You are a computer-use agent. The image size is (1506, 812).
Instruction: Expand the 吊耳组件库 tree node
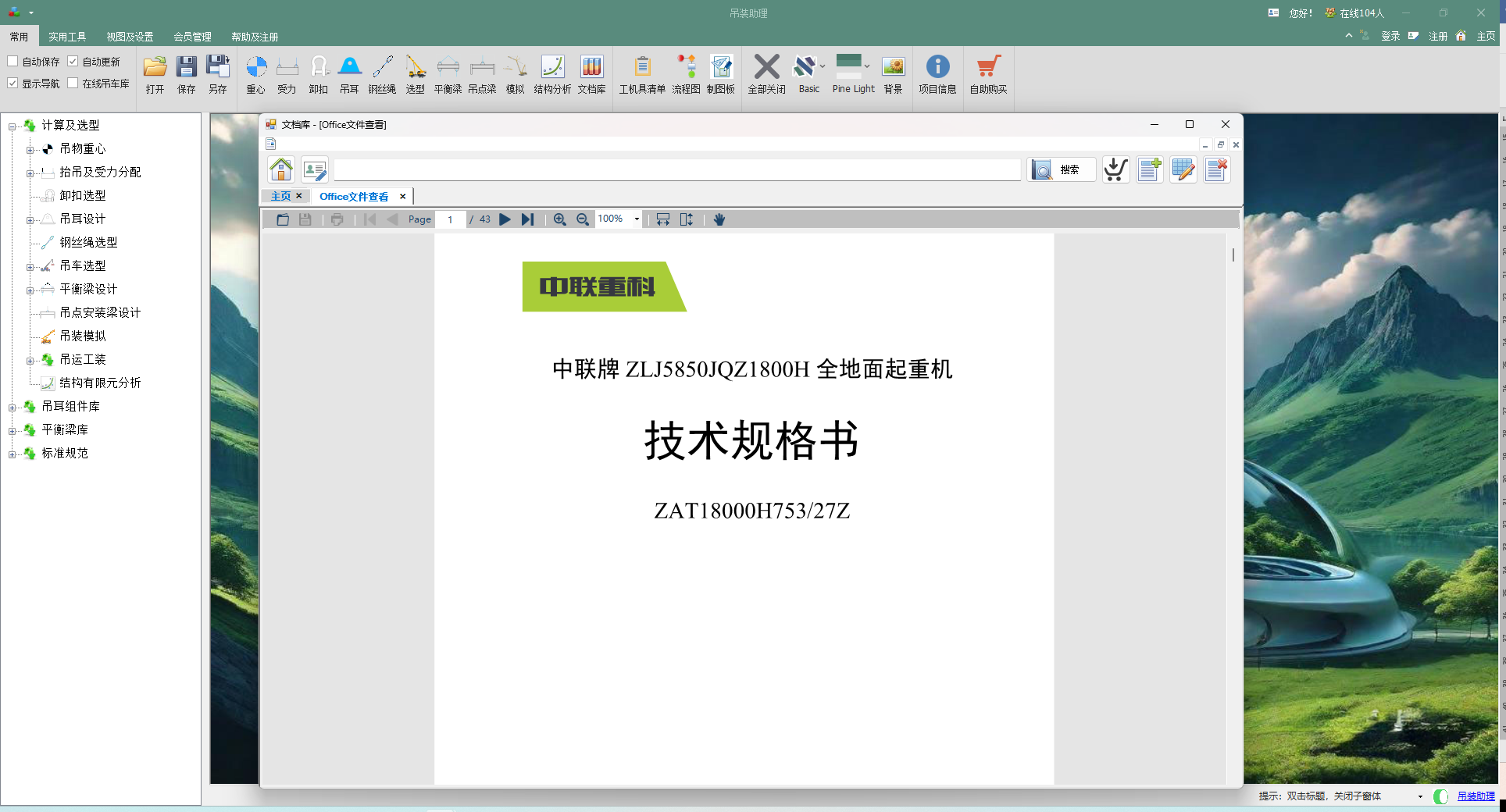pos(12,408)
